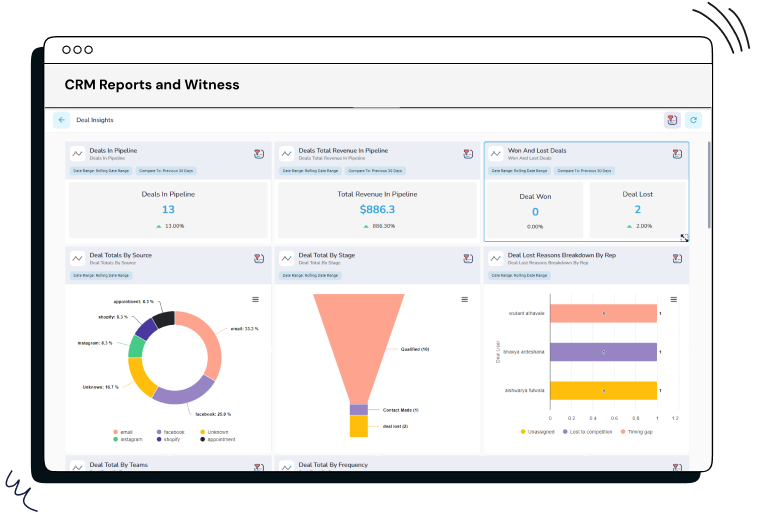Refresh the Deal Insights dashboard
This screenshot has width=757, height=513.
(693, 120)
